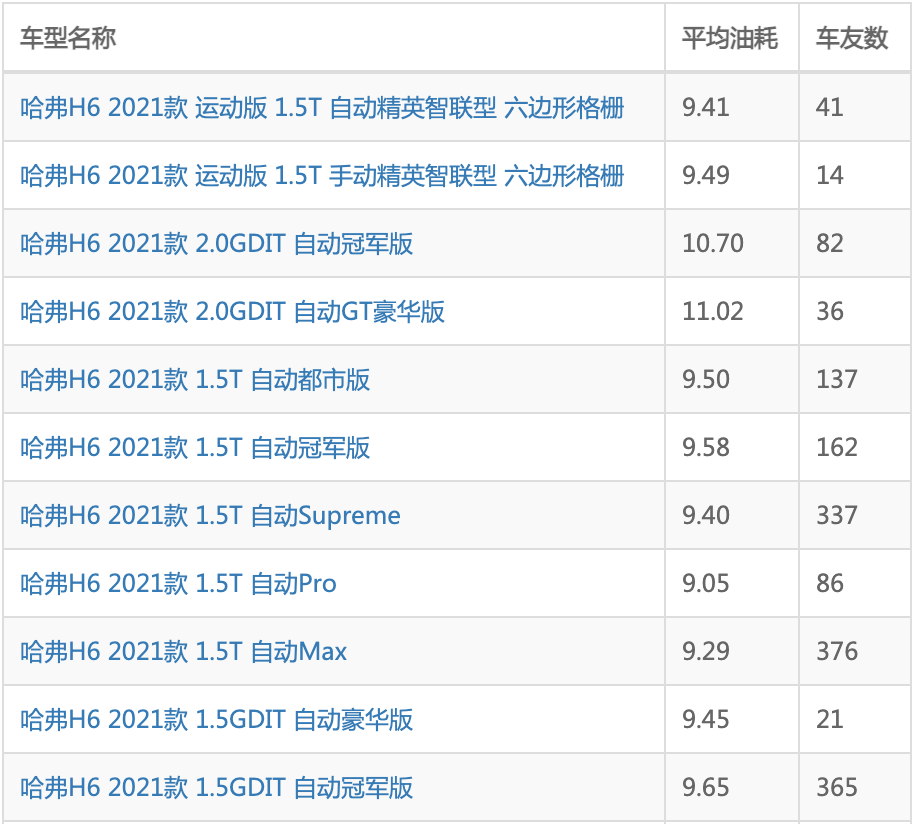Open 哈弗H6 2021款 运动版 1.5T 自动精英智联型 link

tap(322, 108)
